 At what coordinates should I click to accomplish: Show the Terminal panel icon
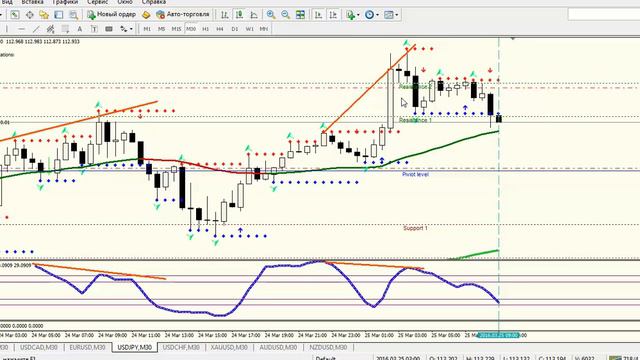point(58,15)
